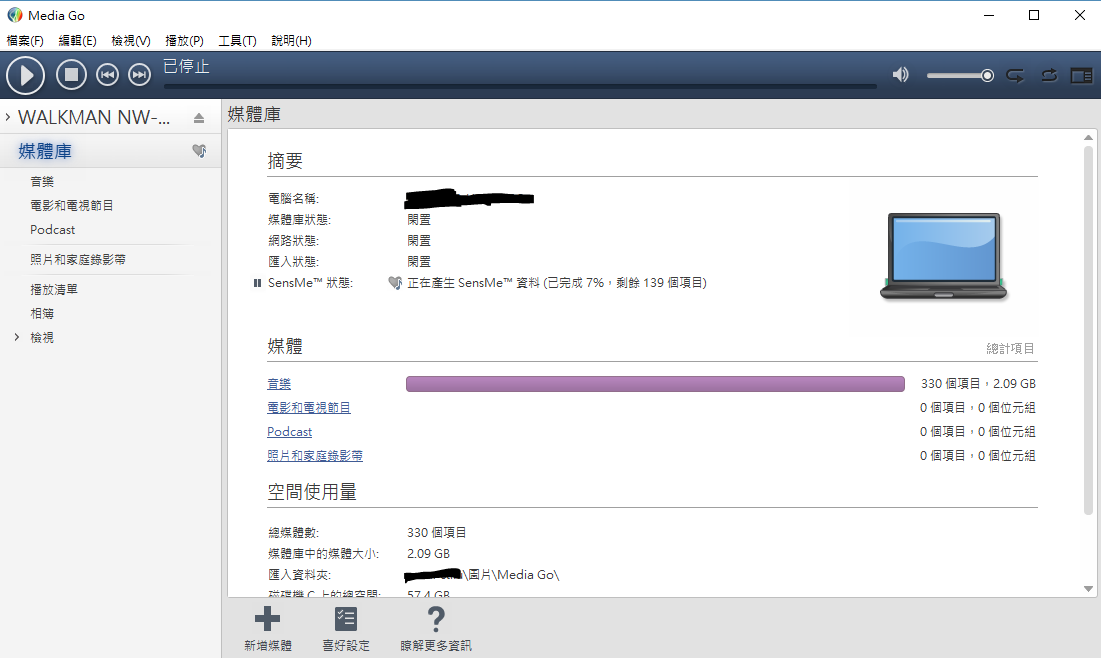
Task: Start playback with the Play button
Action: pos(25,75)
